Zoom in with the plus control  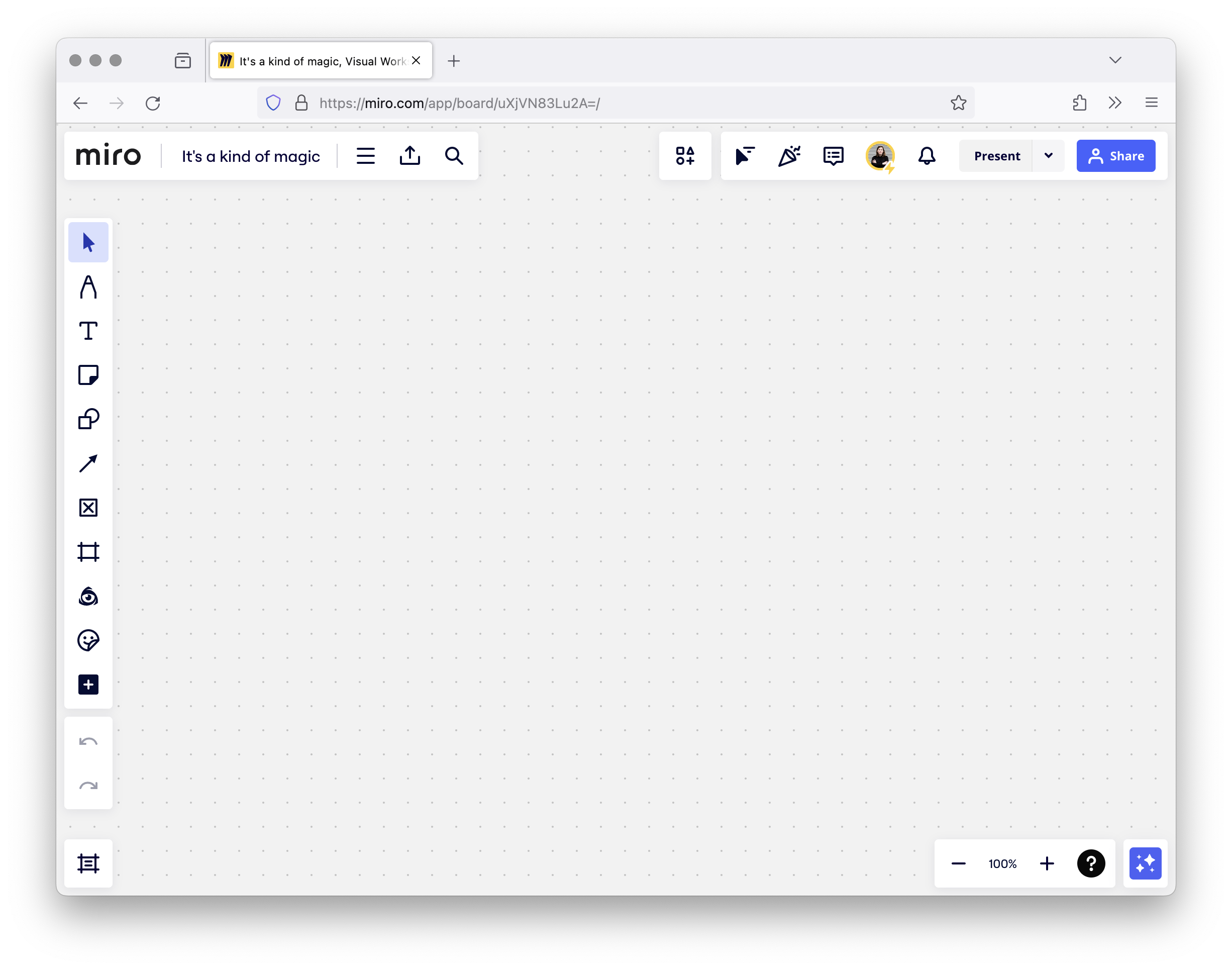tap(1047, 863)
